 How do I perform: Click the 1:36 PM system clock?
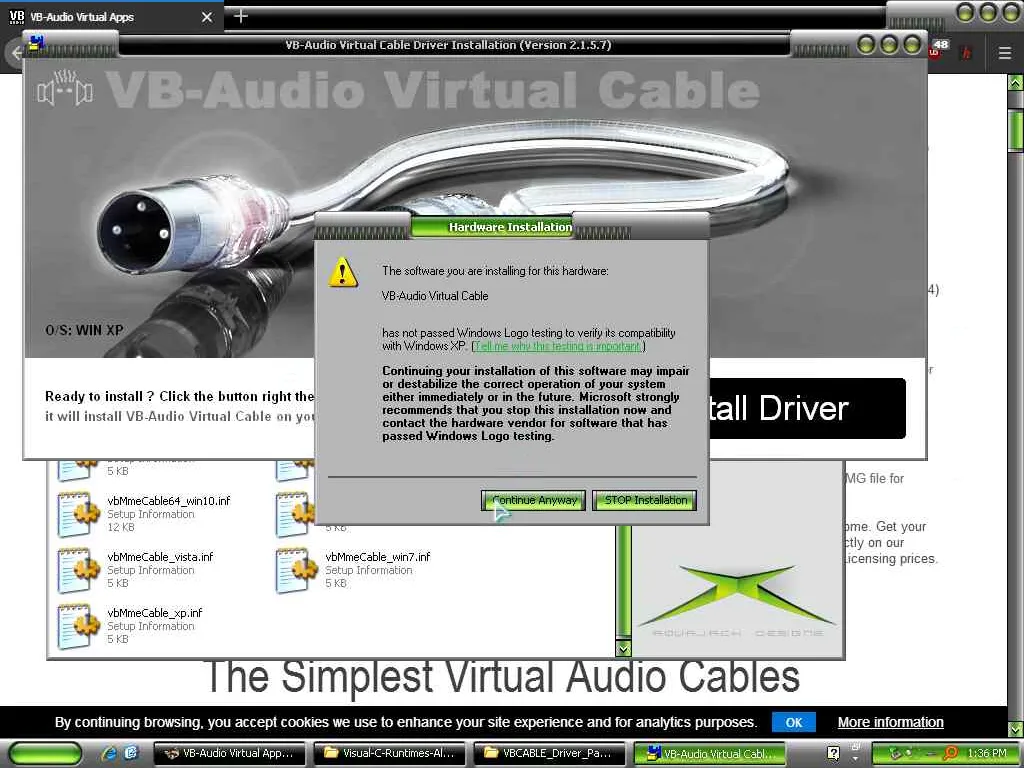point(987,753)
